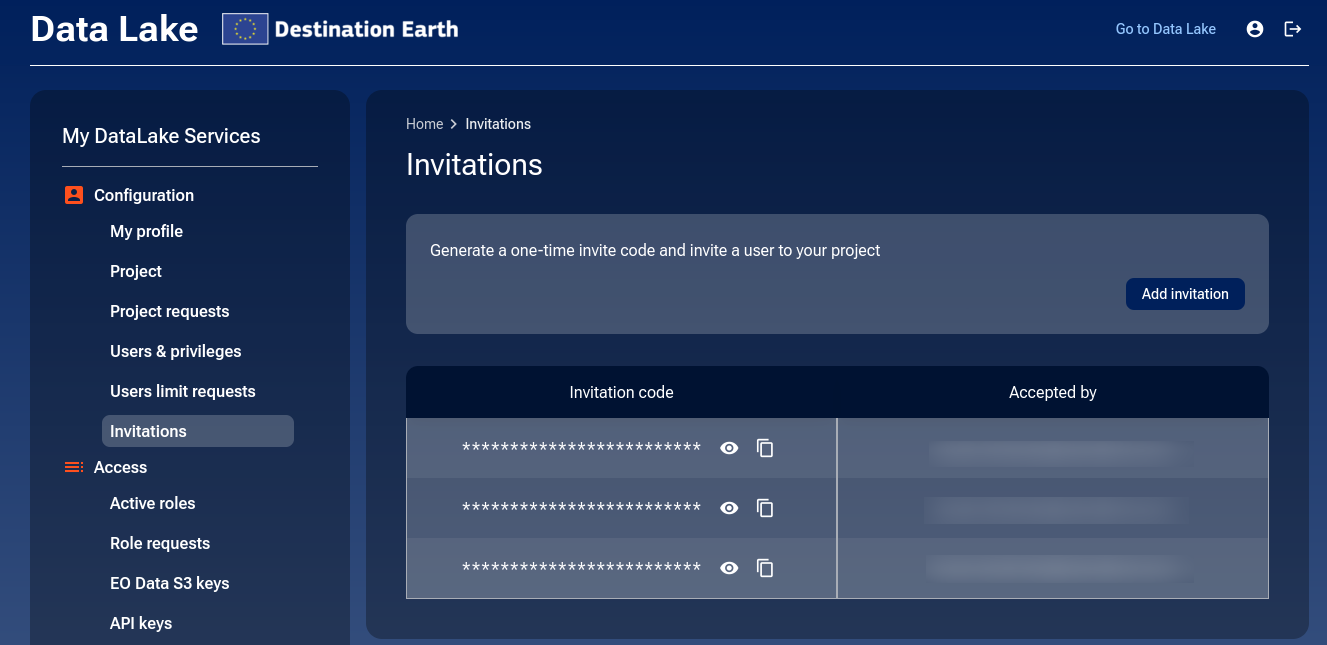Click the logout icon in the header
Image resolution: width=1327 pixels, height=645 pixels.
coord(1293,29)
